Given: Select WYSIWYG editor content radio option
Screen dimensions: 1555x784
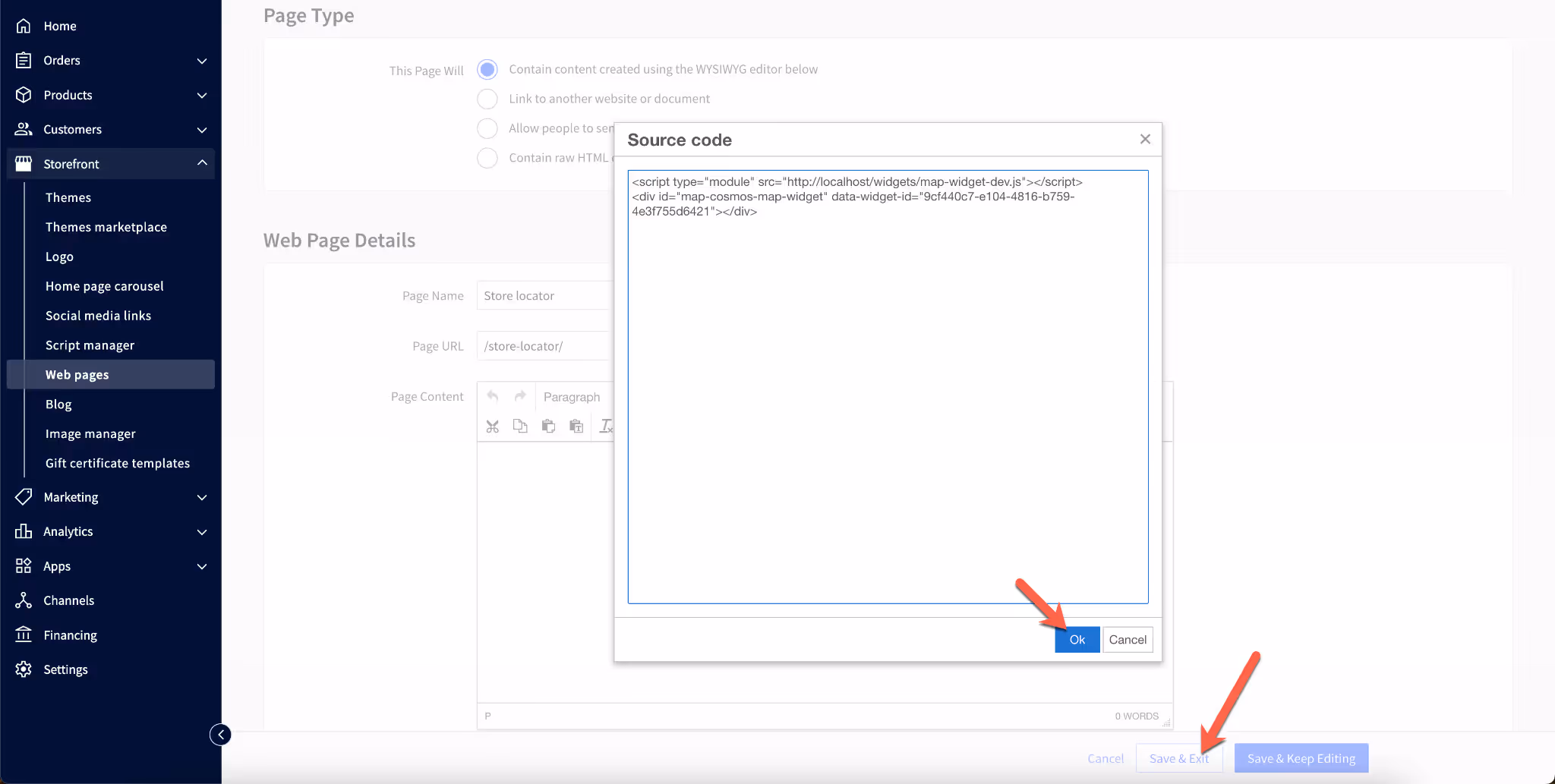Looking at the screenshot, I should [487, 70].
